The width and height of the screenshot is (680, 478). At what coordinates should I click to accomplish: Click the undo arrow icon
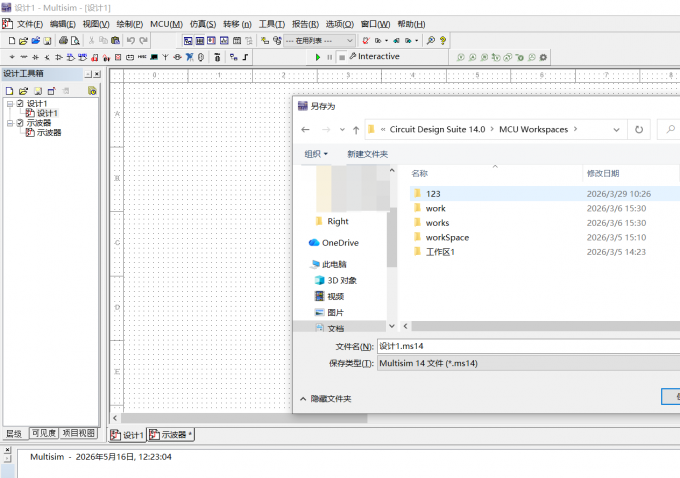[x=131, y=41]
